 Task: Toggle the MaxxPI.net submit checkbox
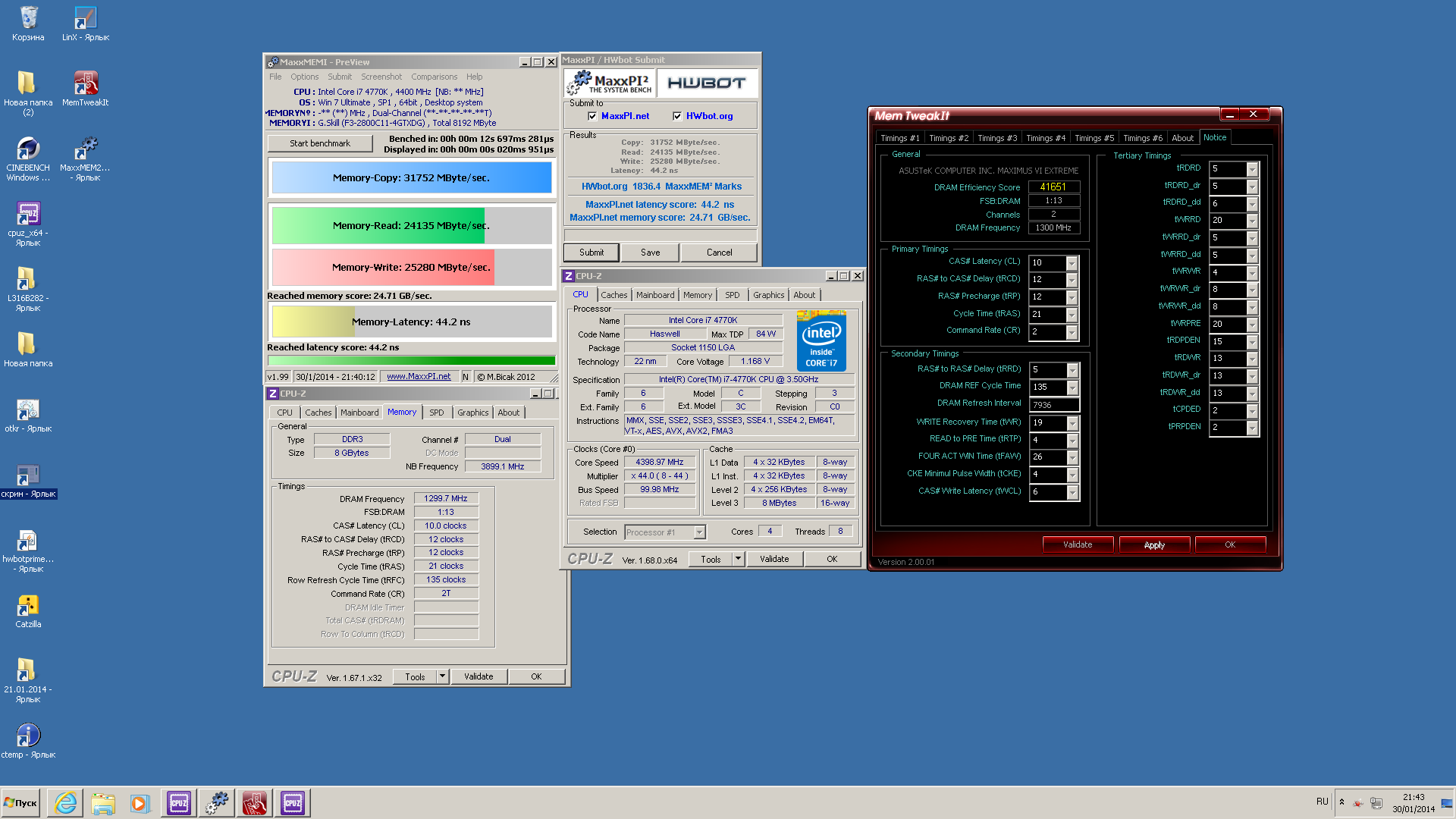592,116
